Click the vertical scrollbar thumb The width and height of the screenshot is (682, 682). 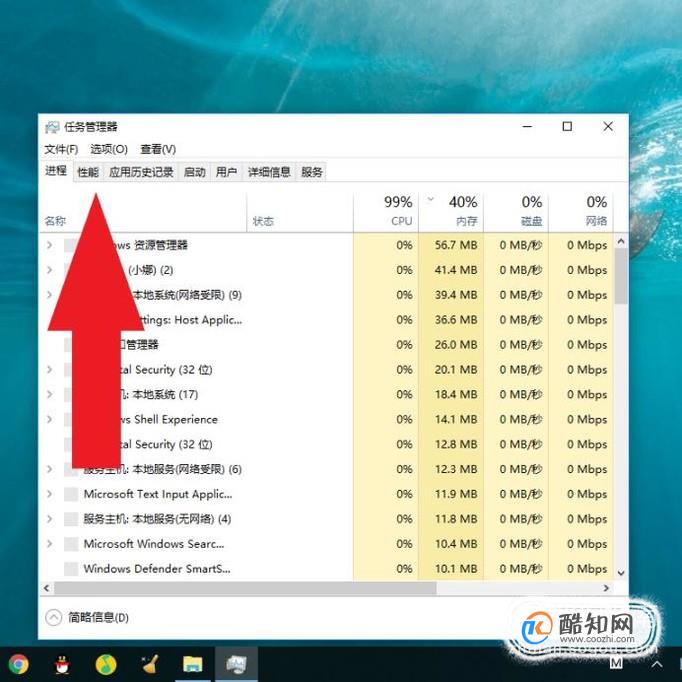coord(621,276)
